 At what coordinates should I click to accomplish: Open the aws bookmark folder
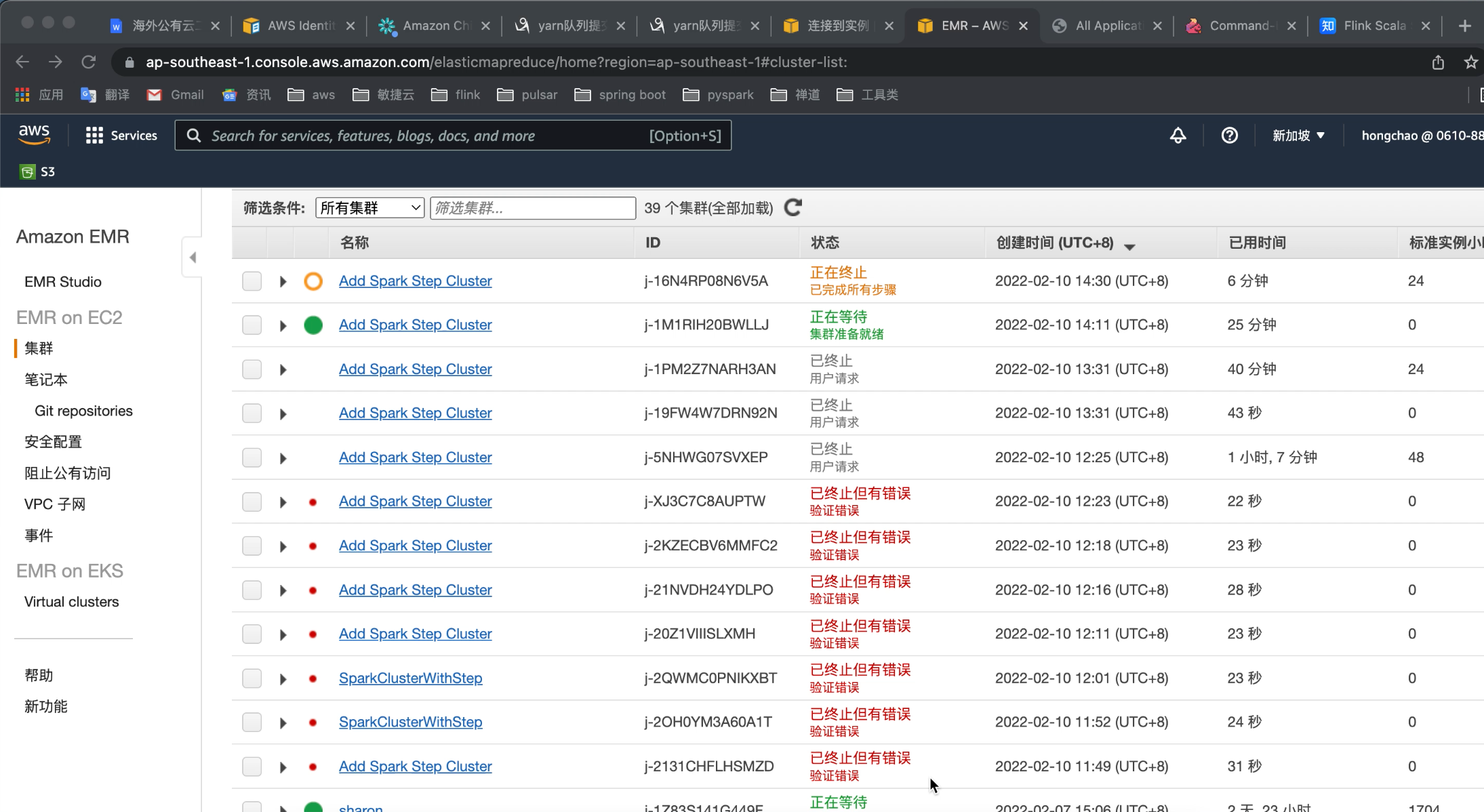click(x=311, y=95)
